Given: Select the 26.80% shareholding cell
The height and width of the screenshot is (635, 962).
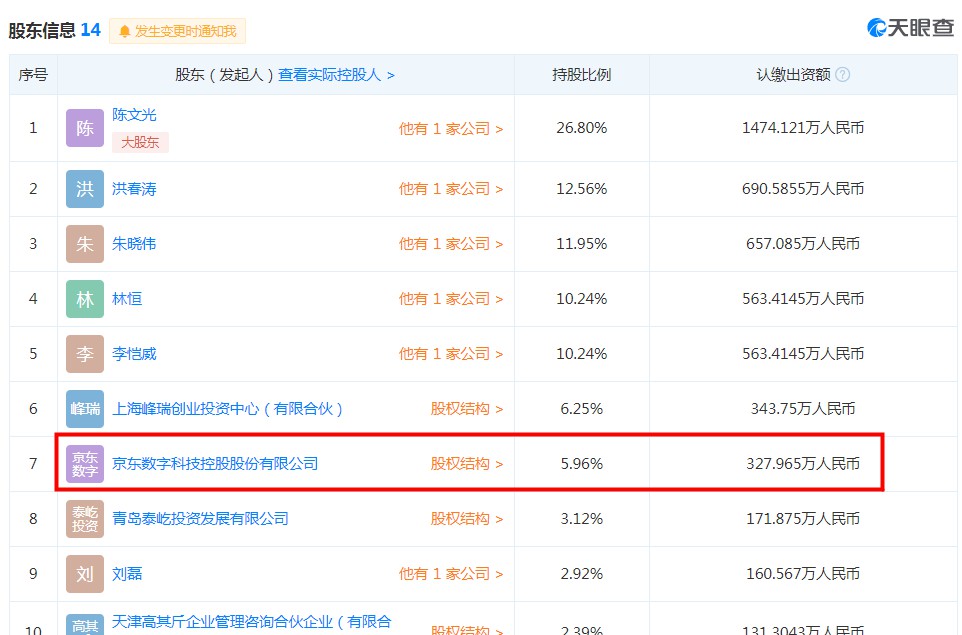Looking at the screenshot, I should pos(582,128).
